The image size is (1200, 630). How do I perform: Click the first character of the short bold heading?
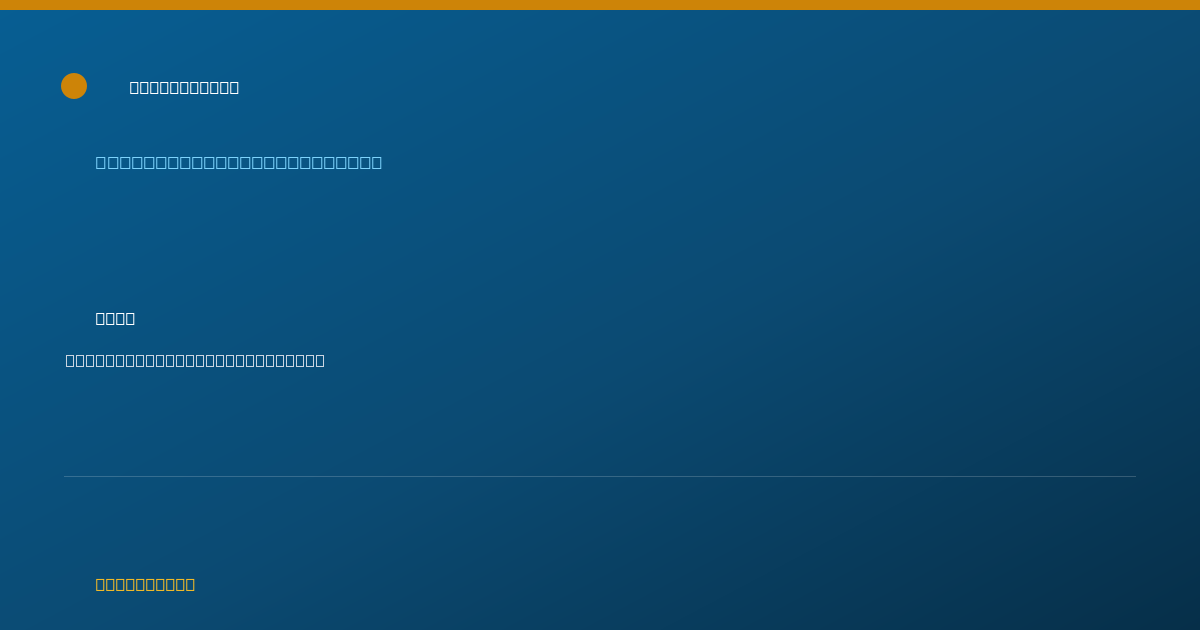coord(101,318)
